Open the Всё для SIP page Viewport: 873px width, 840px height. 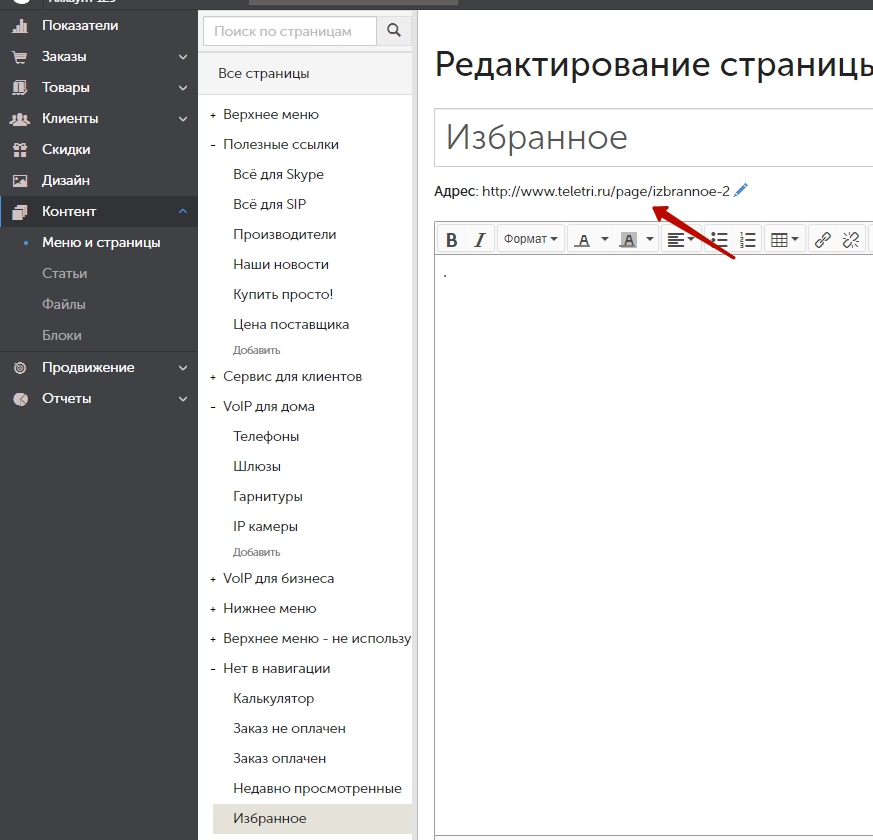269,204
